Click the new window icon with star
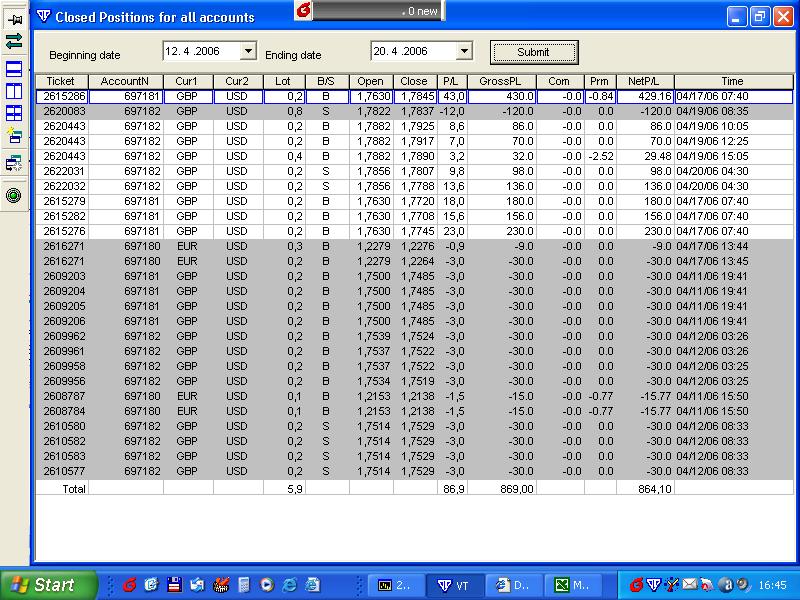Image resolution: width=800 pixels, height=600 pixels. tap(14, 137)
